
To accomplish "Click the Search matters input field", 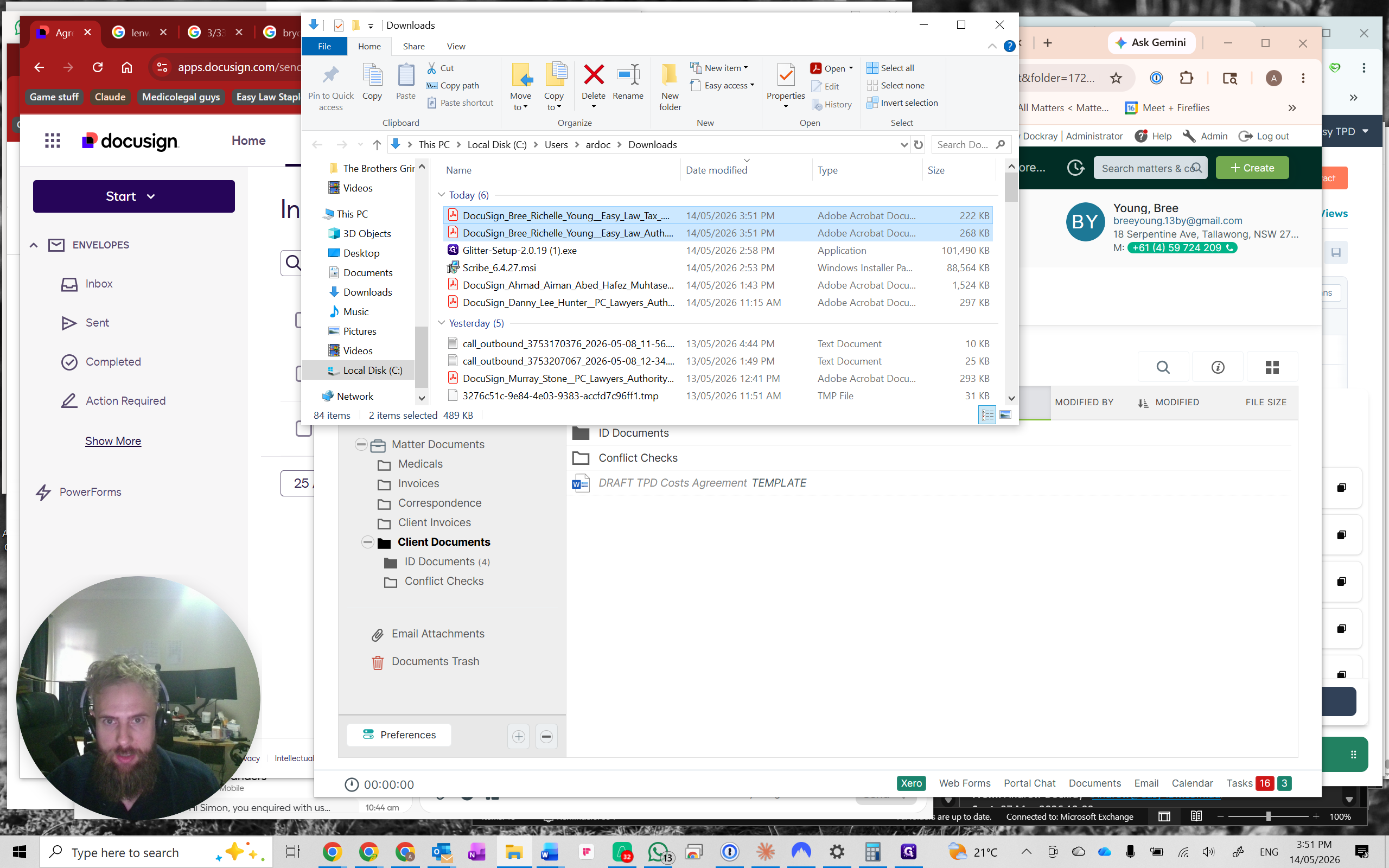I will 1150,168.
